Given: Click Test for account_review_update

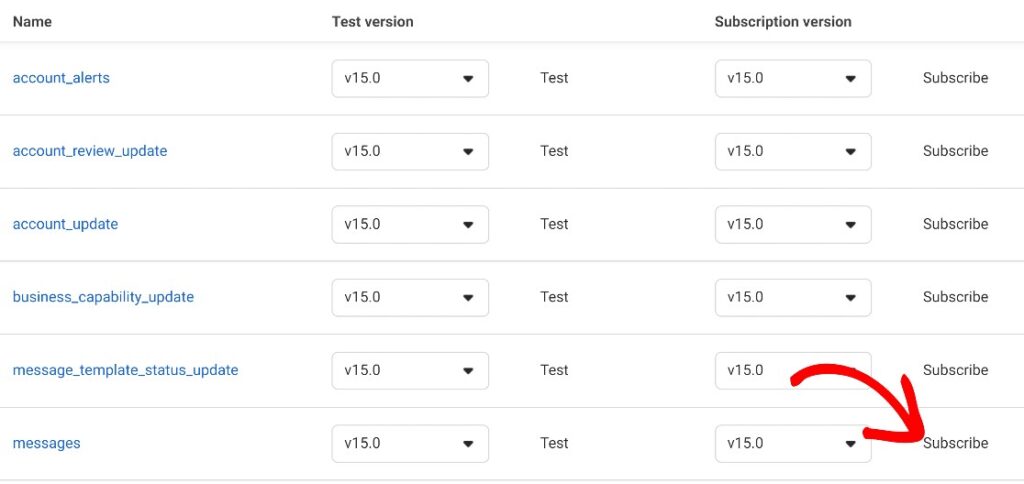Looking at the screenshot, I should click(x=554, y=151).
